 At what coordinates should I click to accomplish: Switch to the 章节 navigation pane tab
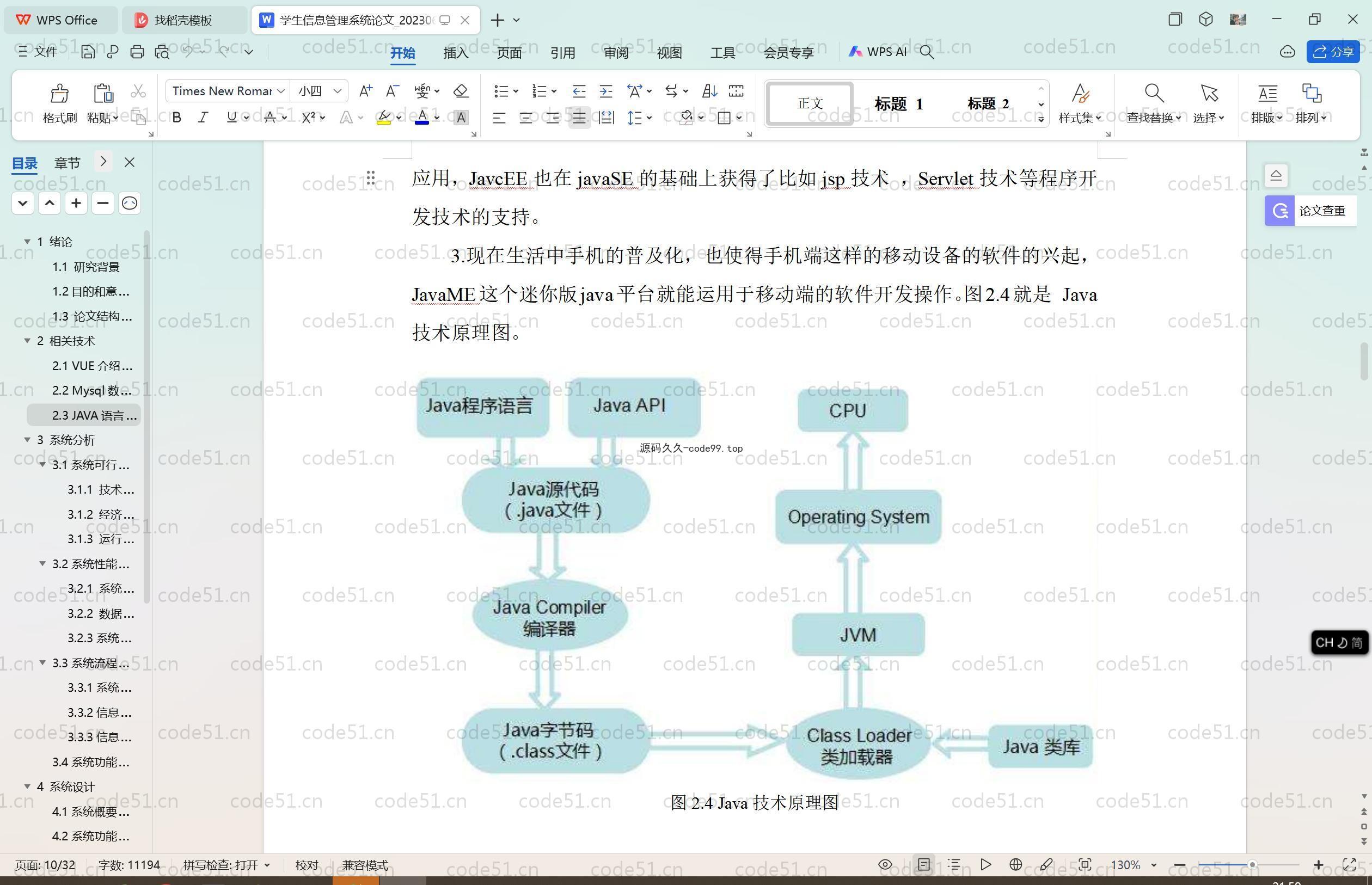coord(68,163)
